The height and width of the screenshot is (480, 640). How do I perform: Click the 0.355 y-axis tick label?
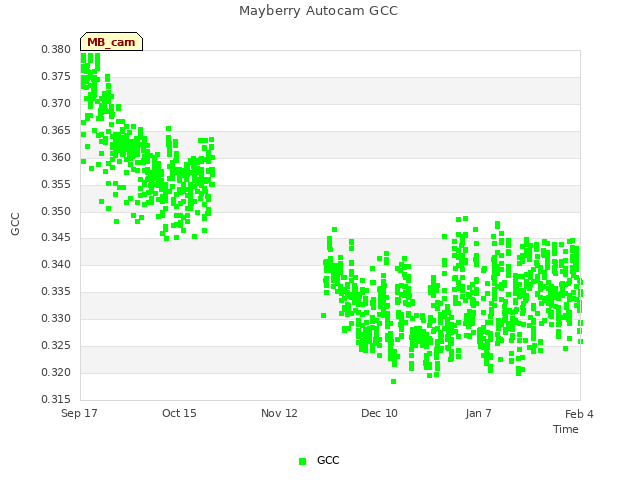tap(56, 184)
